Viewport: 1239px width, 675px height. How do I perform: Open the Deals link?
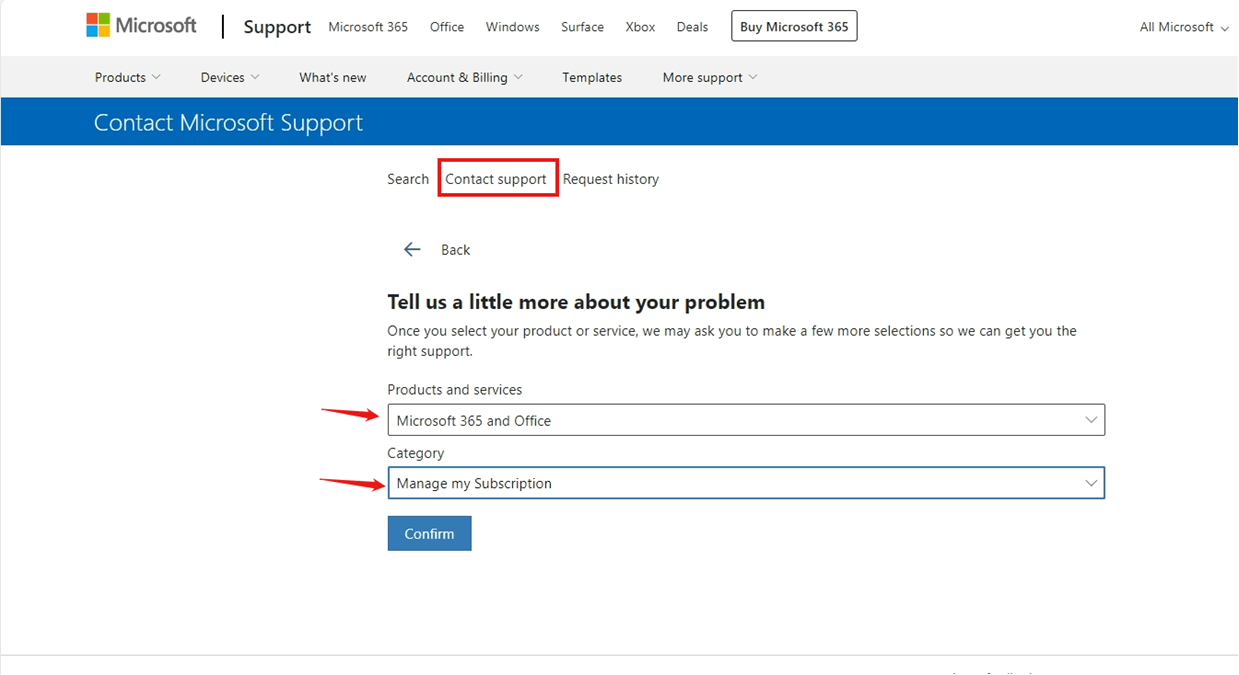coord(692,27)
